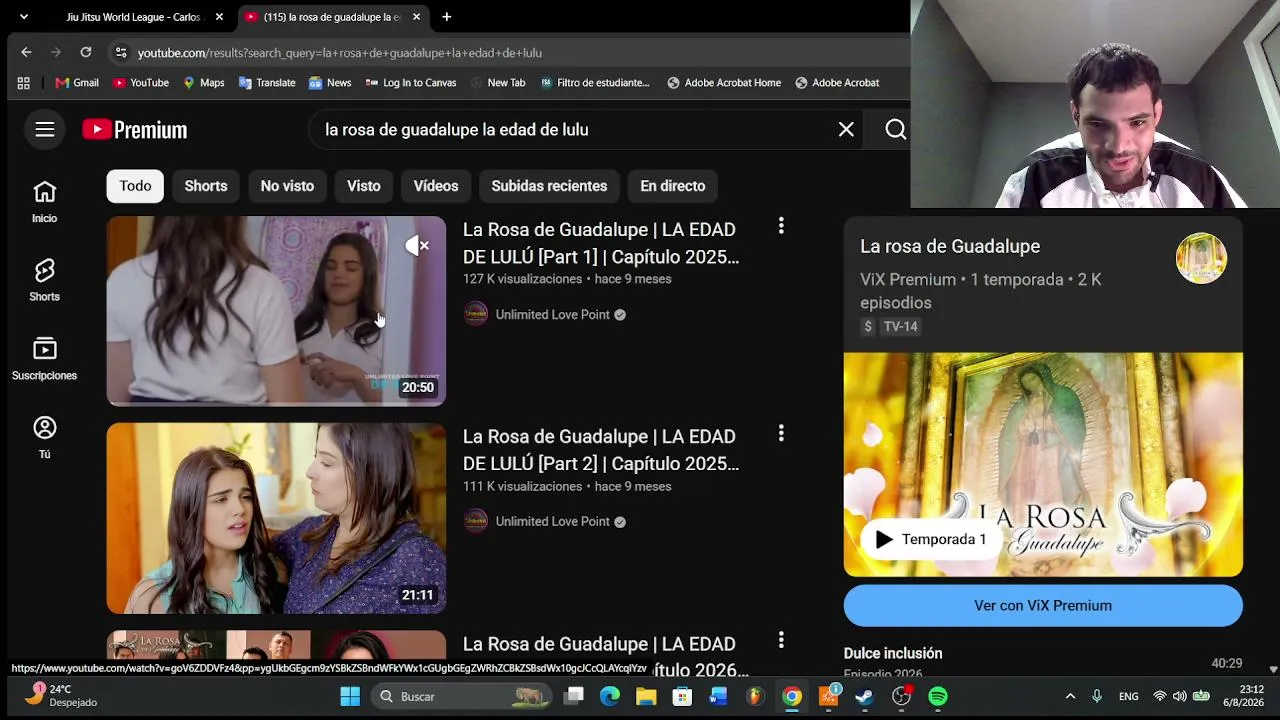View site information icon in address bar
Viewport: 1280px width, 720px height.
(121, 52)
